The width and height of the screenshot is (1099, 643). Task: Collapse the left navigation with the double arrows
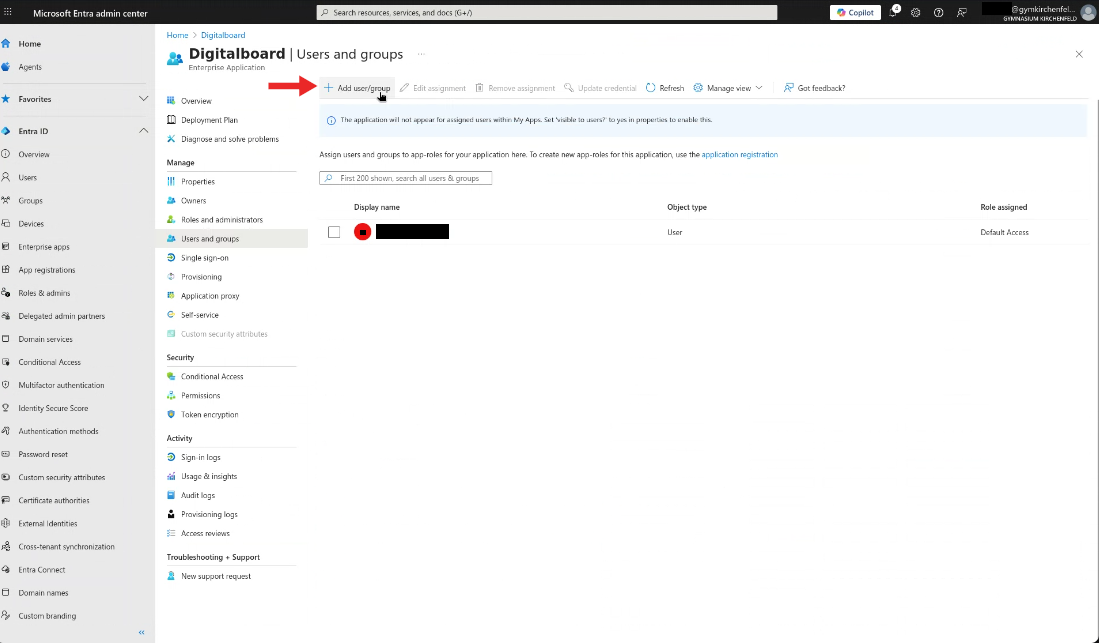140,631
